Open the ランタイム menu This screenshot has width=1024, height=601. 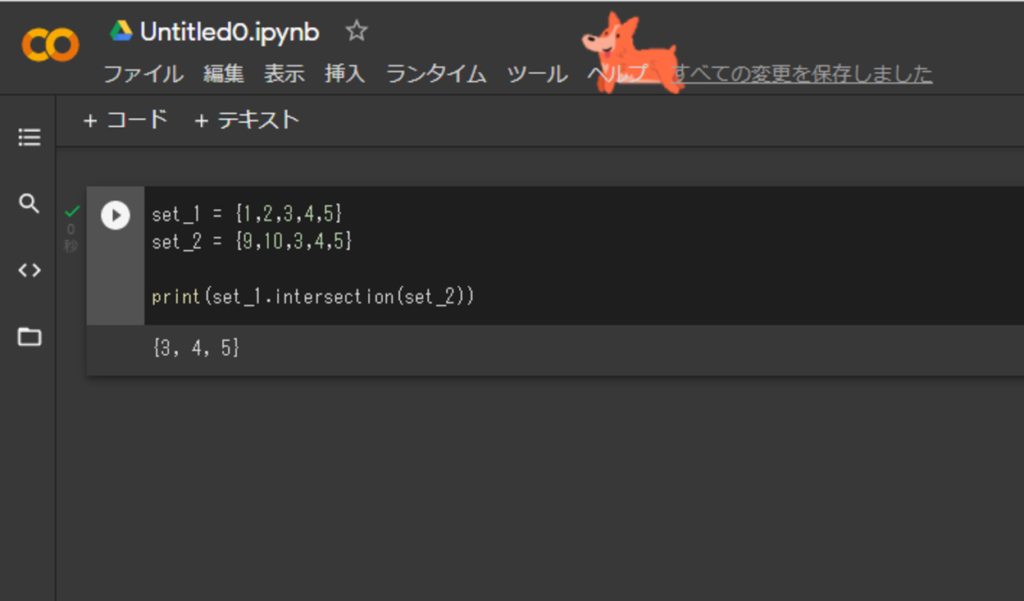(x=436, y=74)
